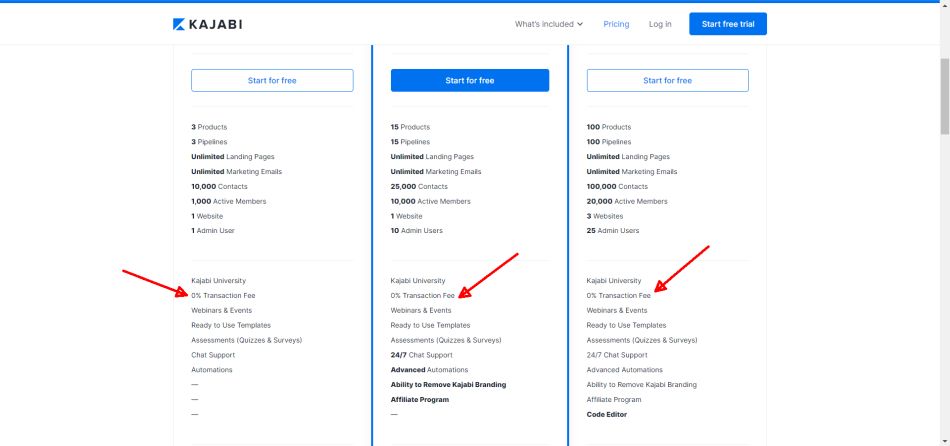Click "0% Transaction Fee" in the first plan
This screenshot has height=446, width=950.
coord(224,296)
